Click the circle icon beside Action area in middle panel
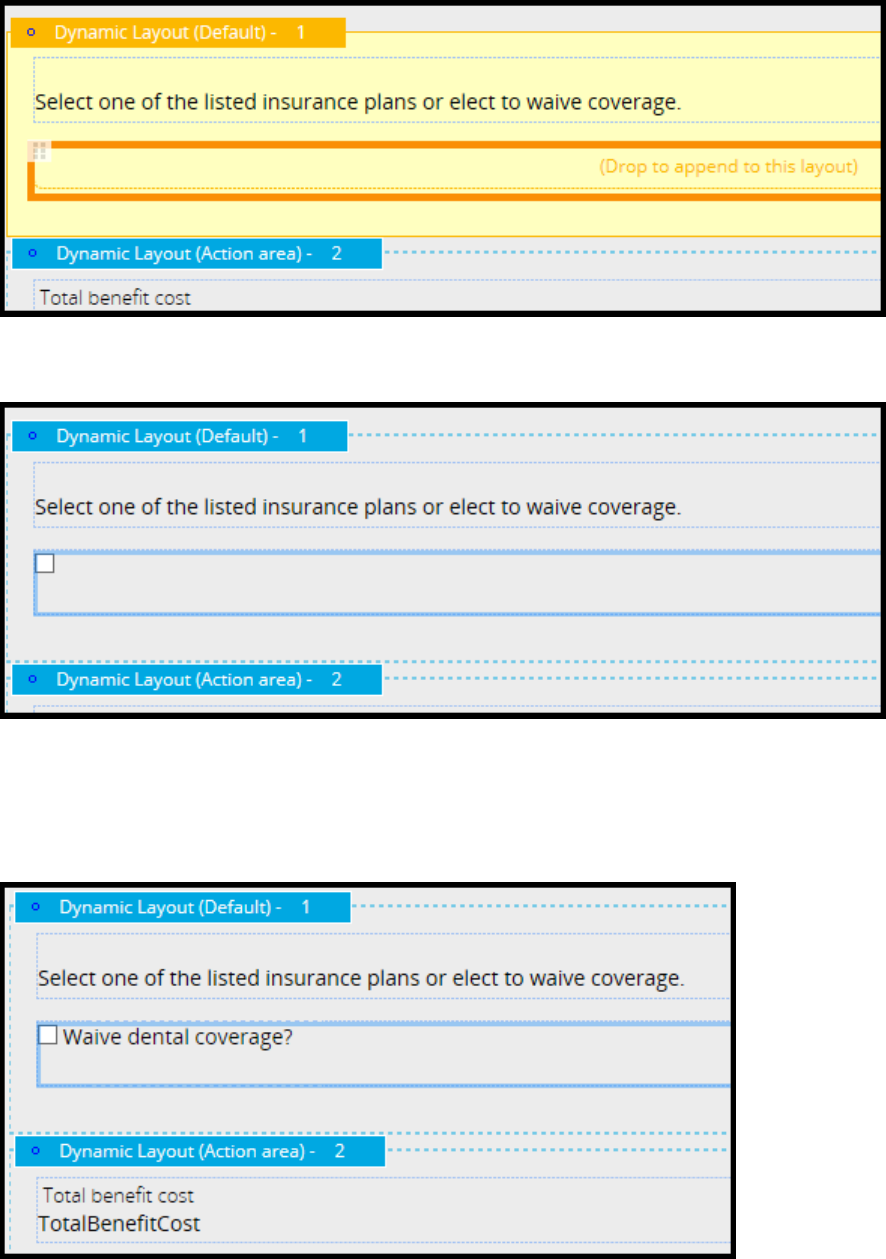The height and width of the screenshot is (1259, 886). point(33,679)
